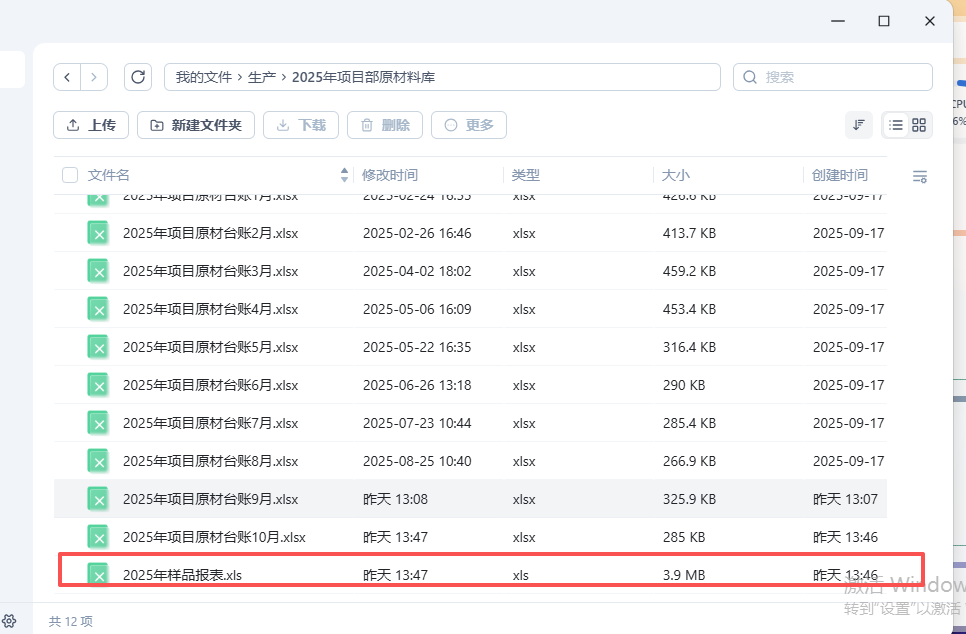Sort files by 文件名 column arrows
The width and height of the screenshot is (966, 634).
[x=345, y=175]
